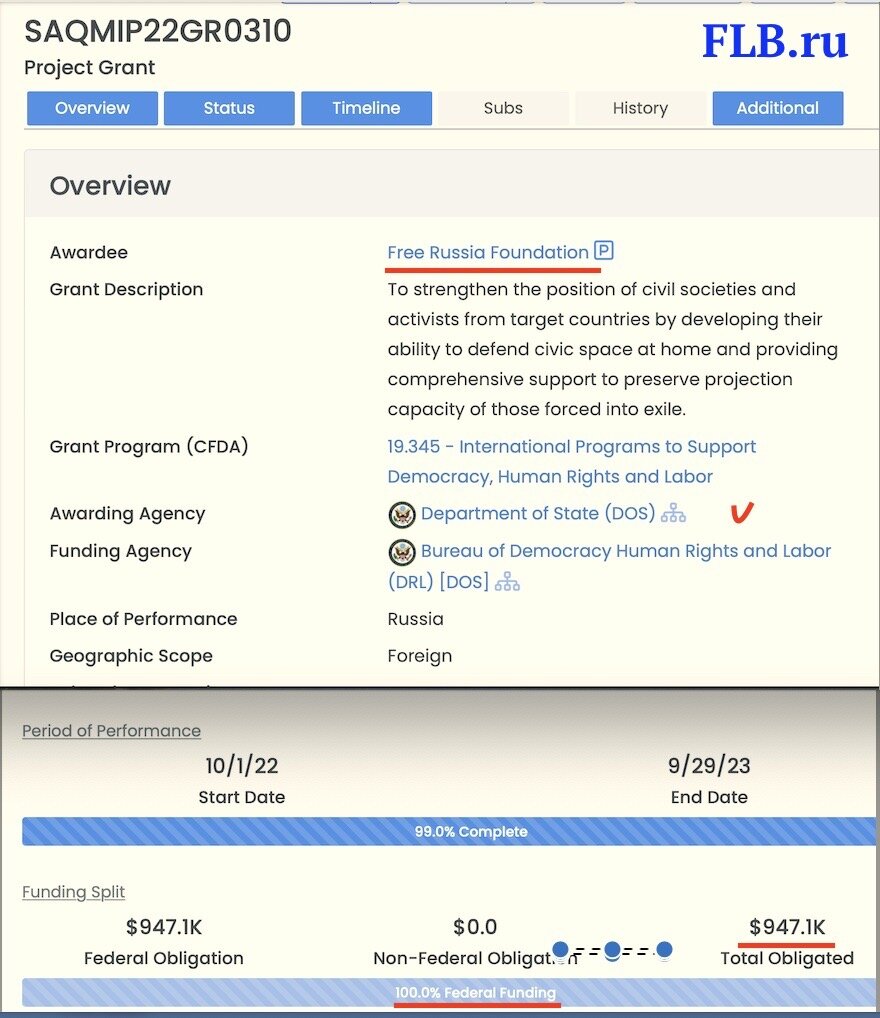The width and height of the screenshot is (880, 1018).
Task: Click the Geographic Scope label
Action: tap(131, 656)
